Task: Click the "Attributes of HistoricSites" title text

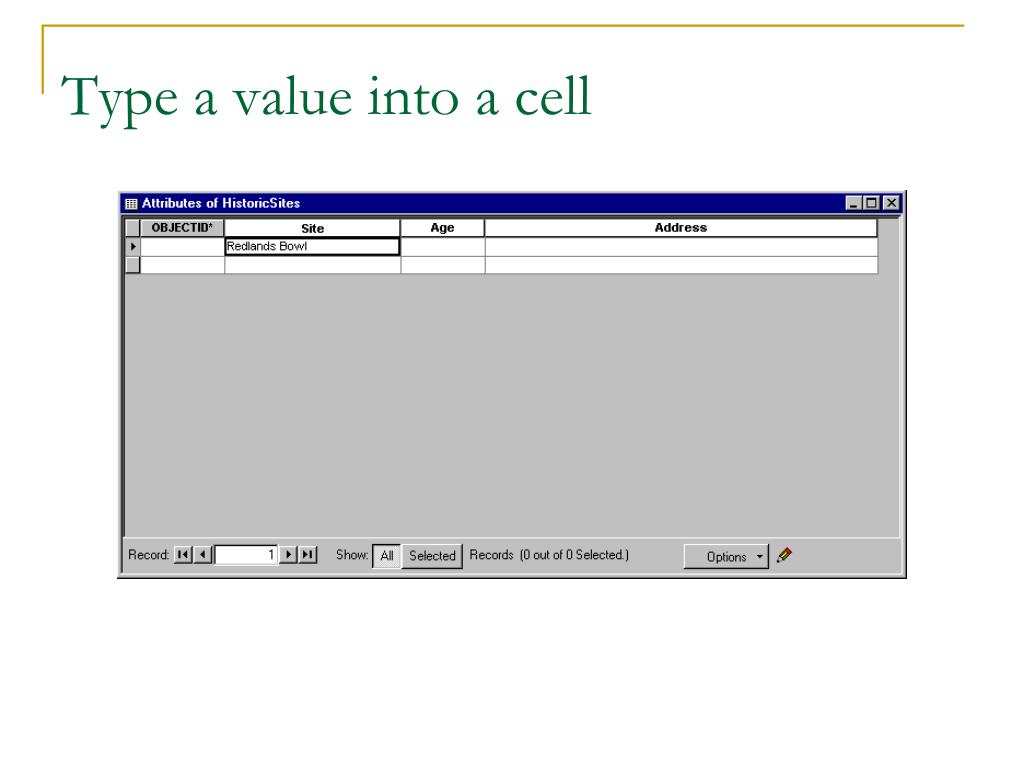Action: (x=221, y=203)
